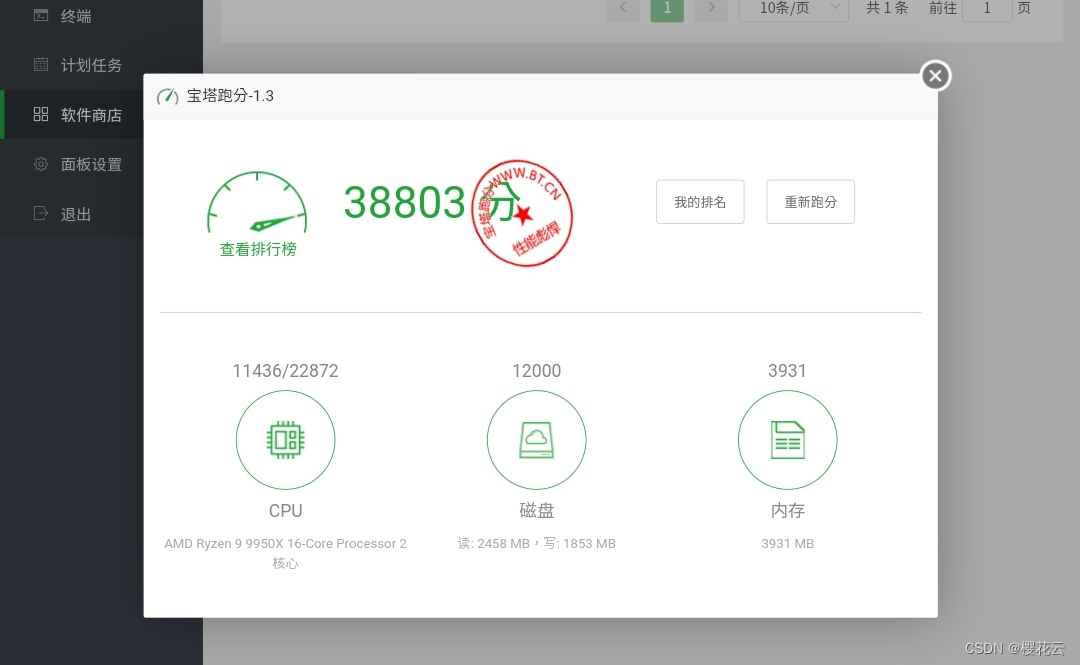Open 查看排行榜 leaderboard link
This screenshot has width=1080, height=665.
(x=258, y=249)
